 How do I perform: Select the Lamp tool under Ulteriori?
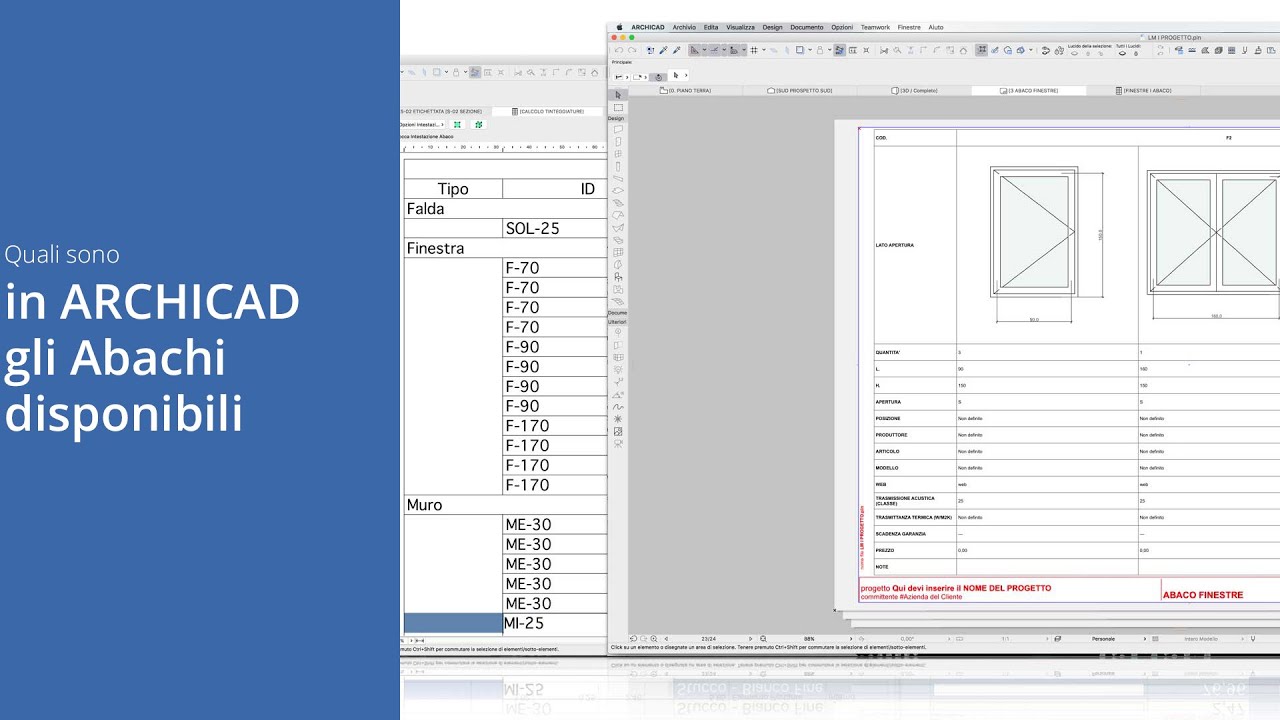pos(618,369)
